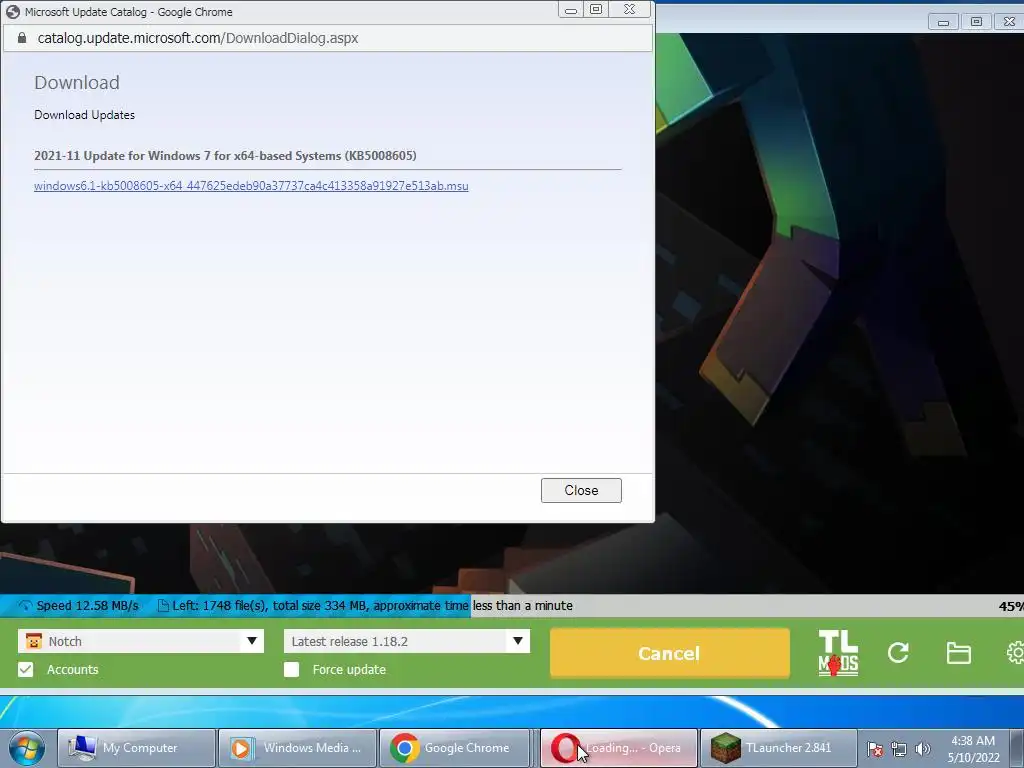Minimize the TLauncher window behind
1024x768 pixels.
coord(943,22)
